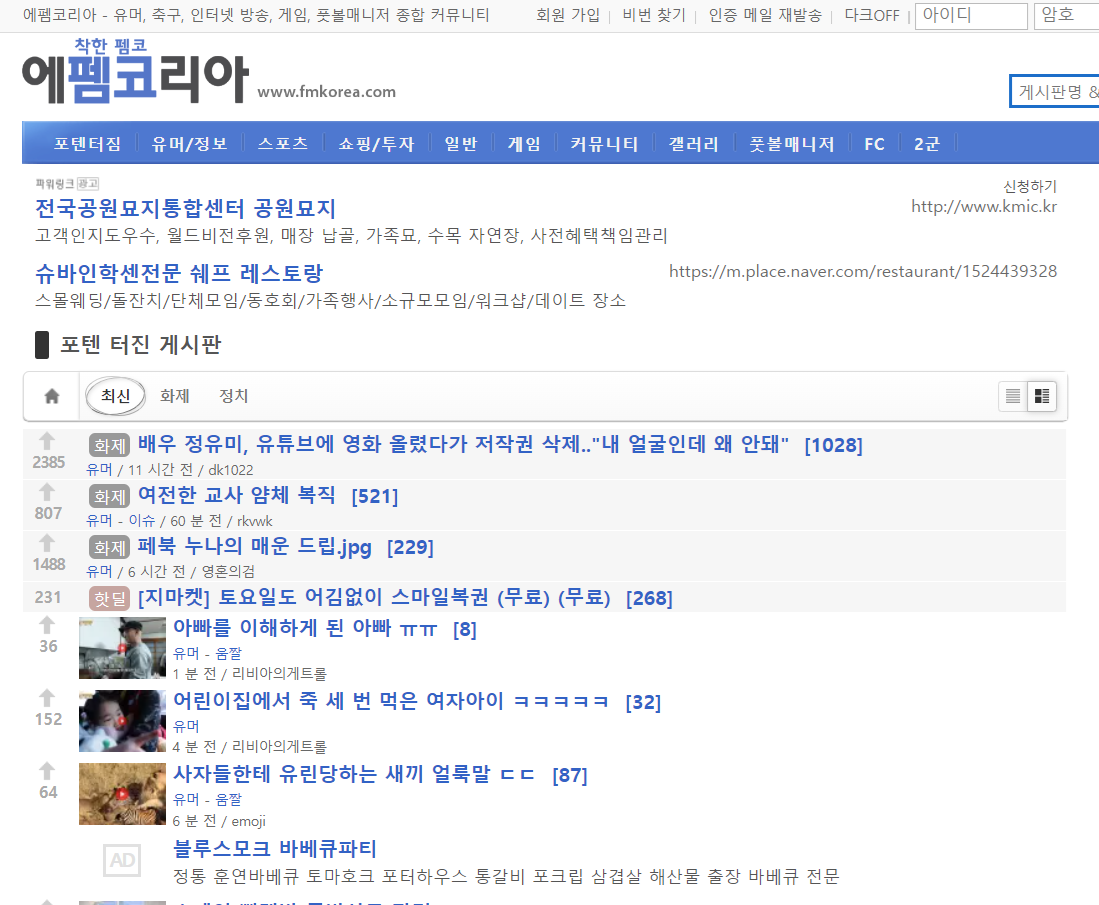Select the 최신 filter tab
The width and height of the screenshot is (1099, 905).
(115, 396)
